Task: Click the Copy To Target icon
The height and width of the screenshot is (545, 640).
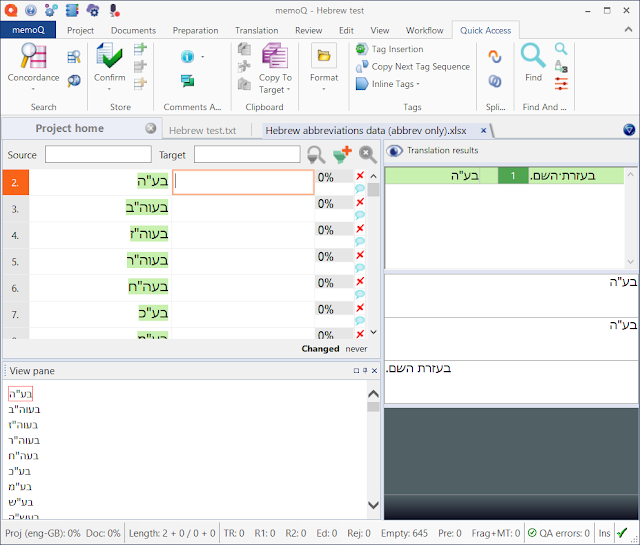Action: pyautogui.click(x=275, y=56)
